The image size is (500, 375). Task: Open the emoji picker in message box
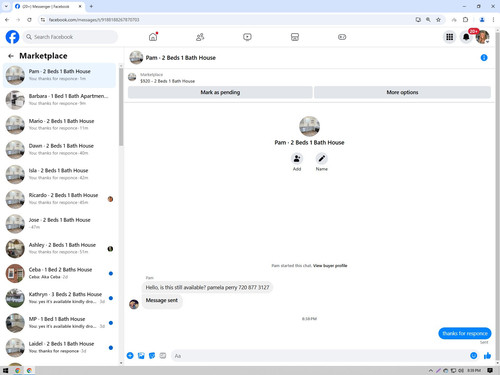(474, 356)
